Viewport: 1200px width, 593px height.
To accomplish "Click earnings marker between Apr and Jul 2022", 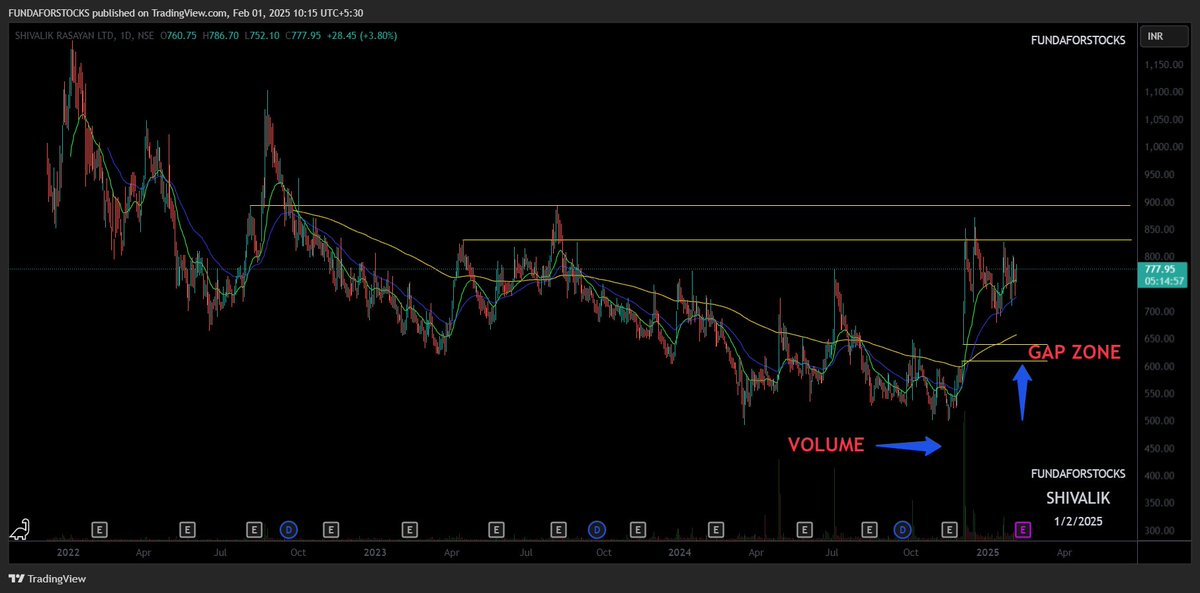I will 188,528.
